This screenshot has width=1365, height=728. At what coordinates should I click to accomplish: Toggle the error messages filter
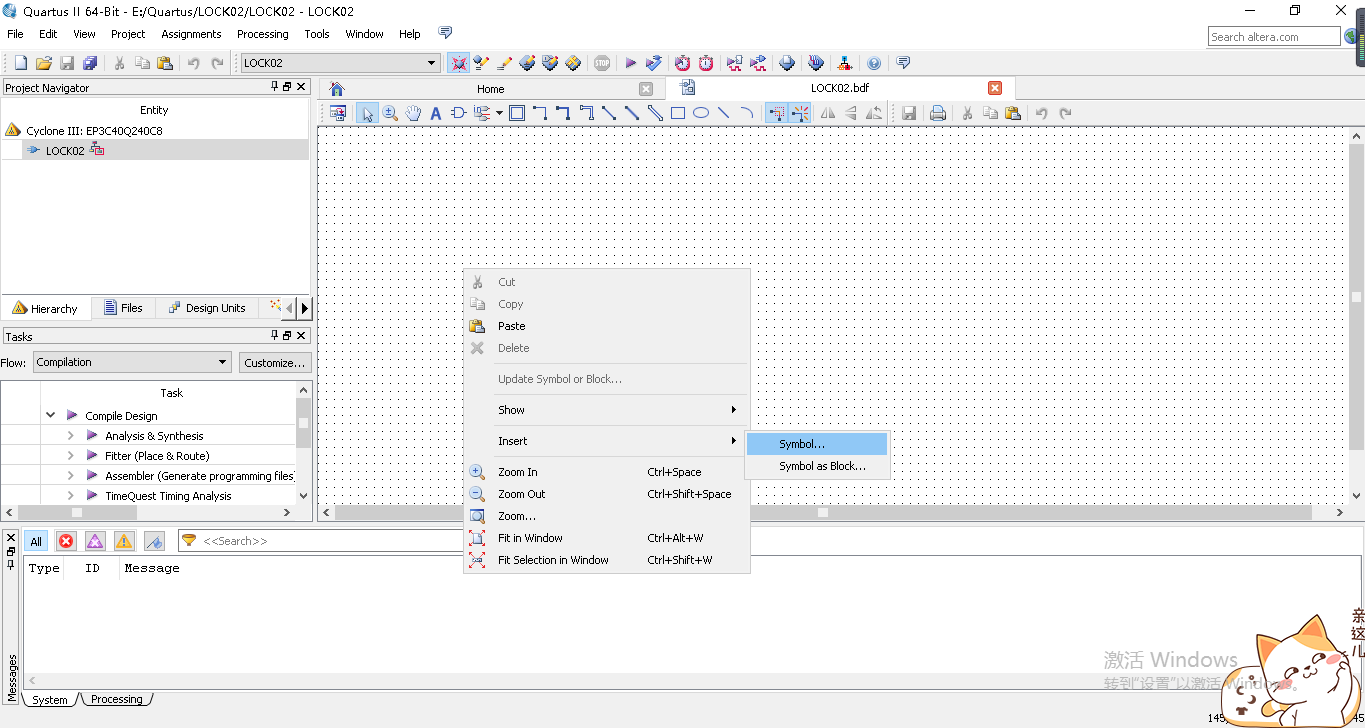66,541
